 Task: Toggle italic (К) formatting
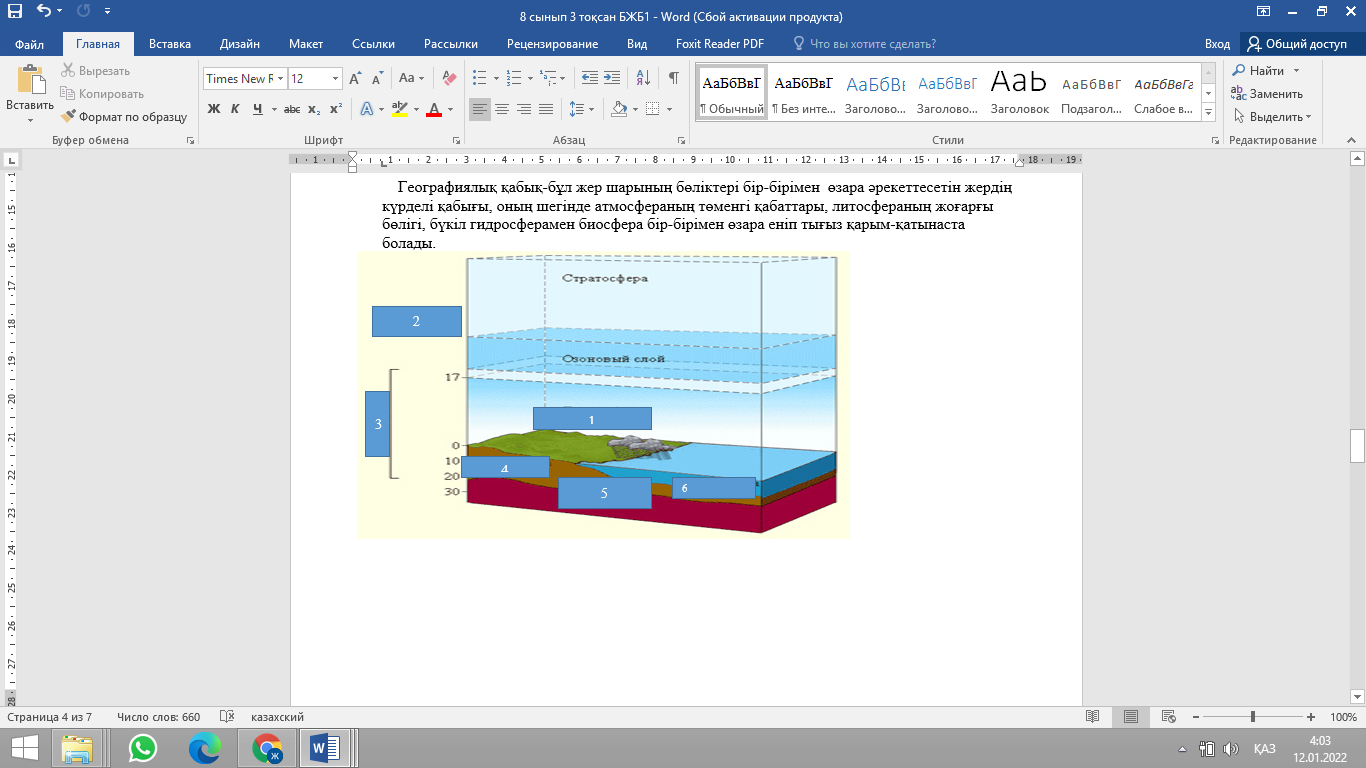pos(235,109)
